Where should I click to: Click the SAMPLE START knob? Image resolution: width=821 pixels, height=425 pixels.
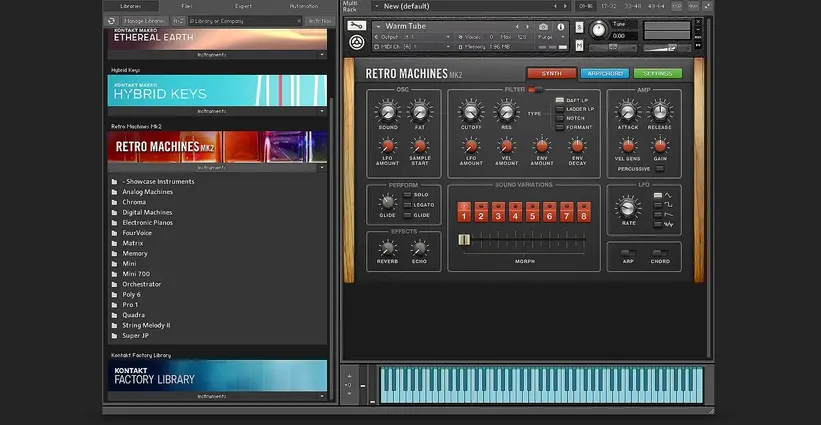(419, 146)
